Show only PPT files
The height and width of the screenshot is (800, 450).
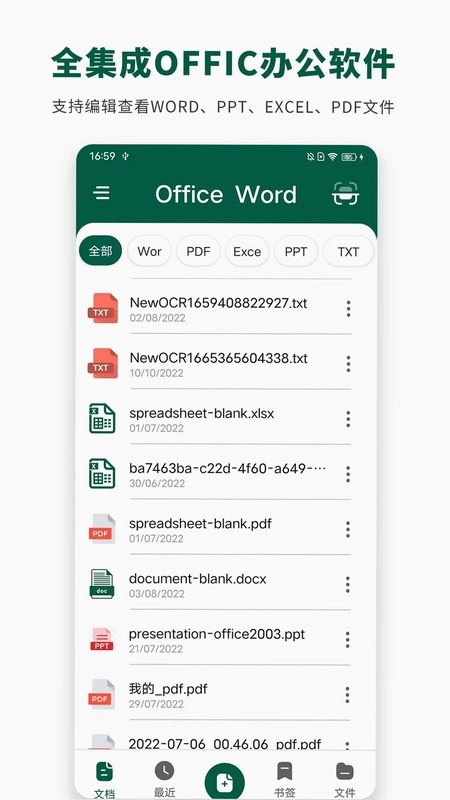296,251
